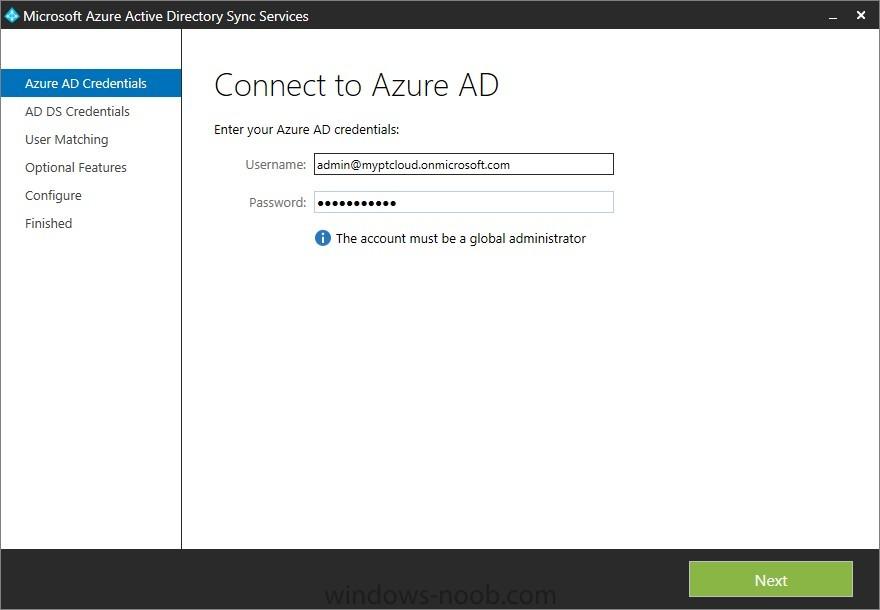Click the Next button
This screenshot has width=880, height=610.
click(771, 580)
